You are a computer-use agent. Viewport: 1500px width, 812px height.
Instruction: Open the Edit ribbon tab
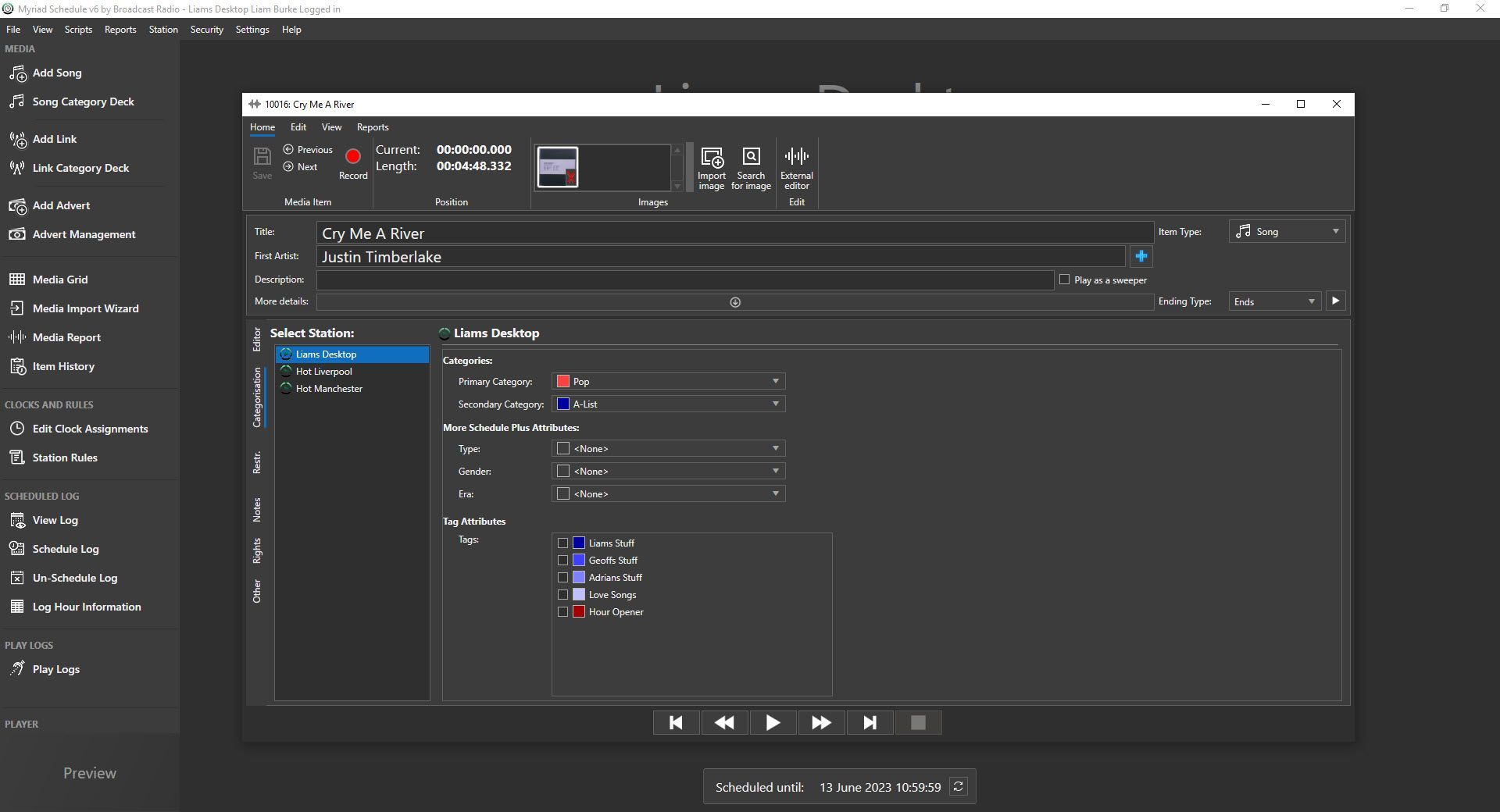298,127
